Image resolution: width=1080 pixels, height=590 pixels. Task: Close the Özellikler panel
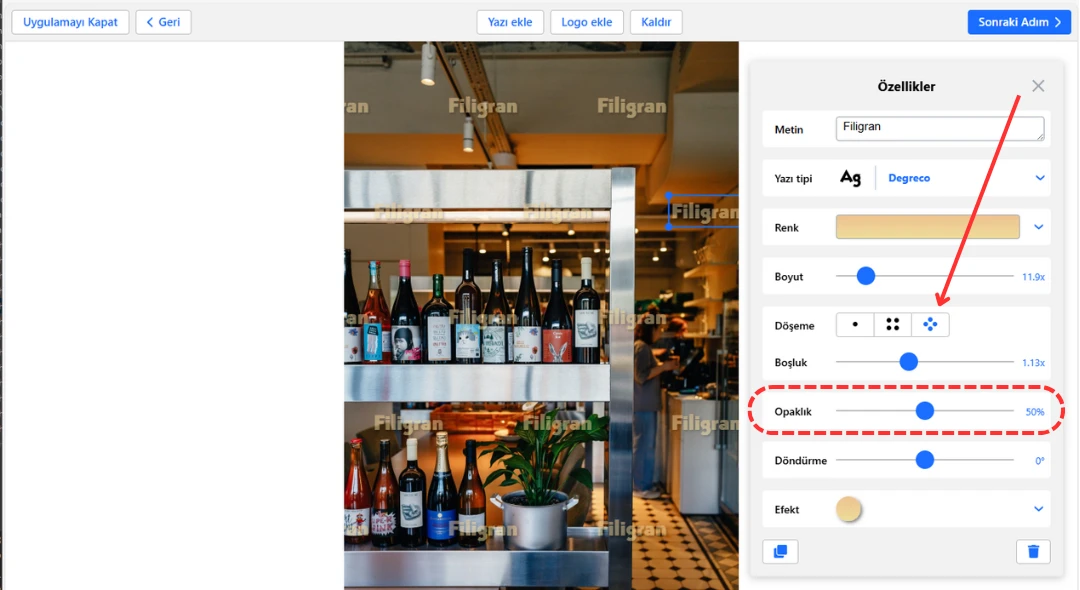coord(1038,86)
